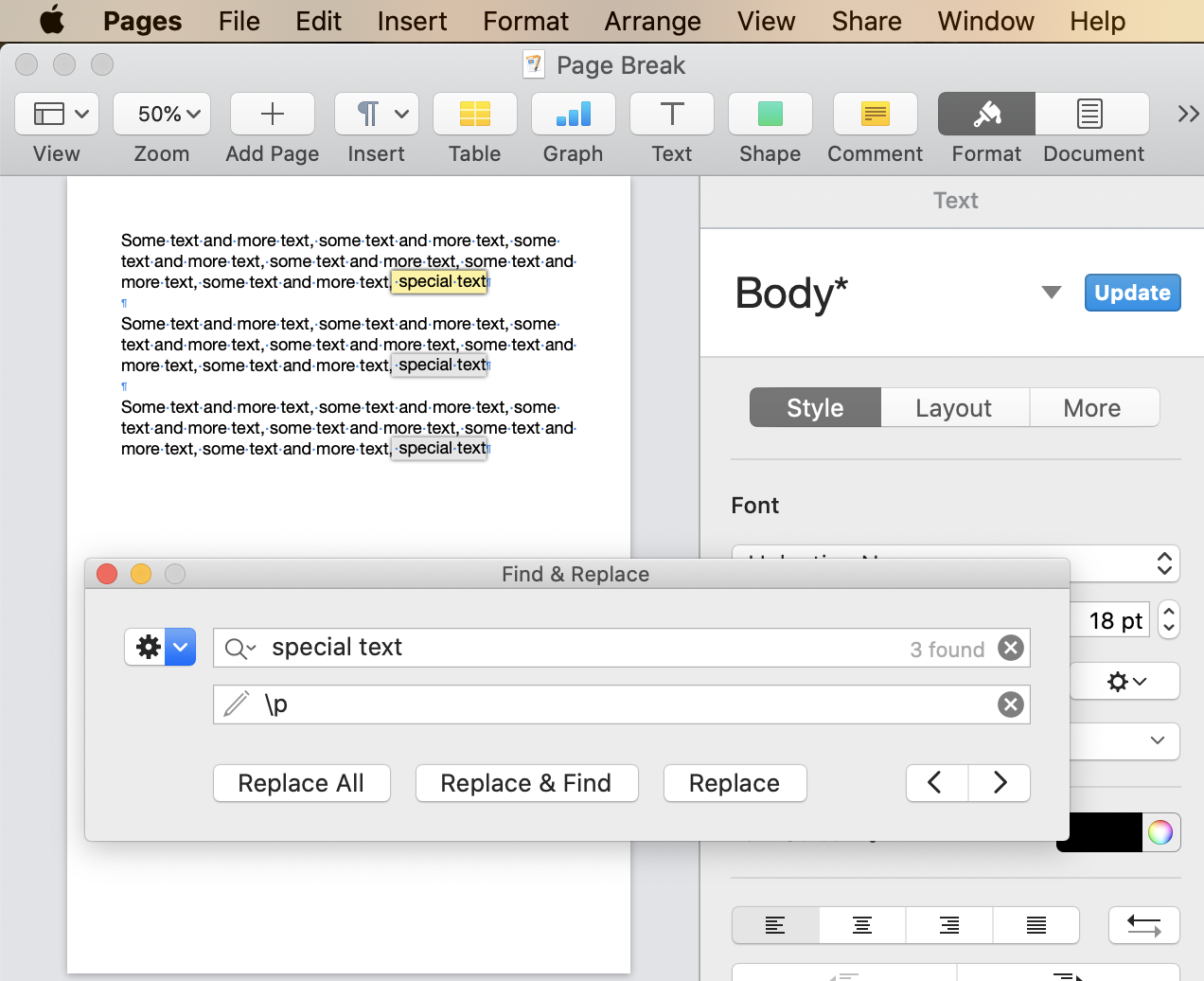This screenshot has width=1204, height=981.
Task: Open the text color wheel picker
Action: pos(1160,832)
